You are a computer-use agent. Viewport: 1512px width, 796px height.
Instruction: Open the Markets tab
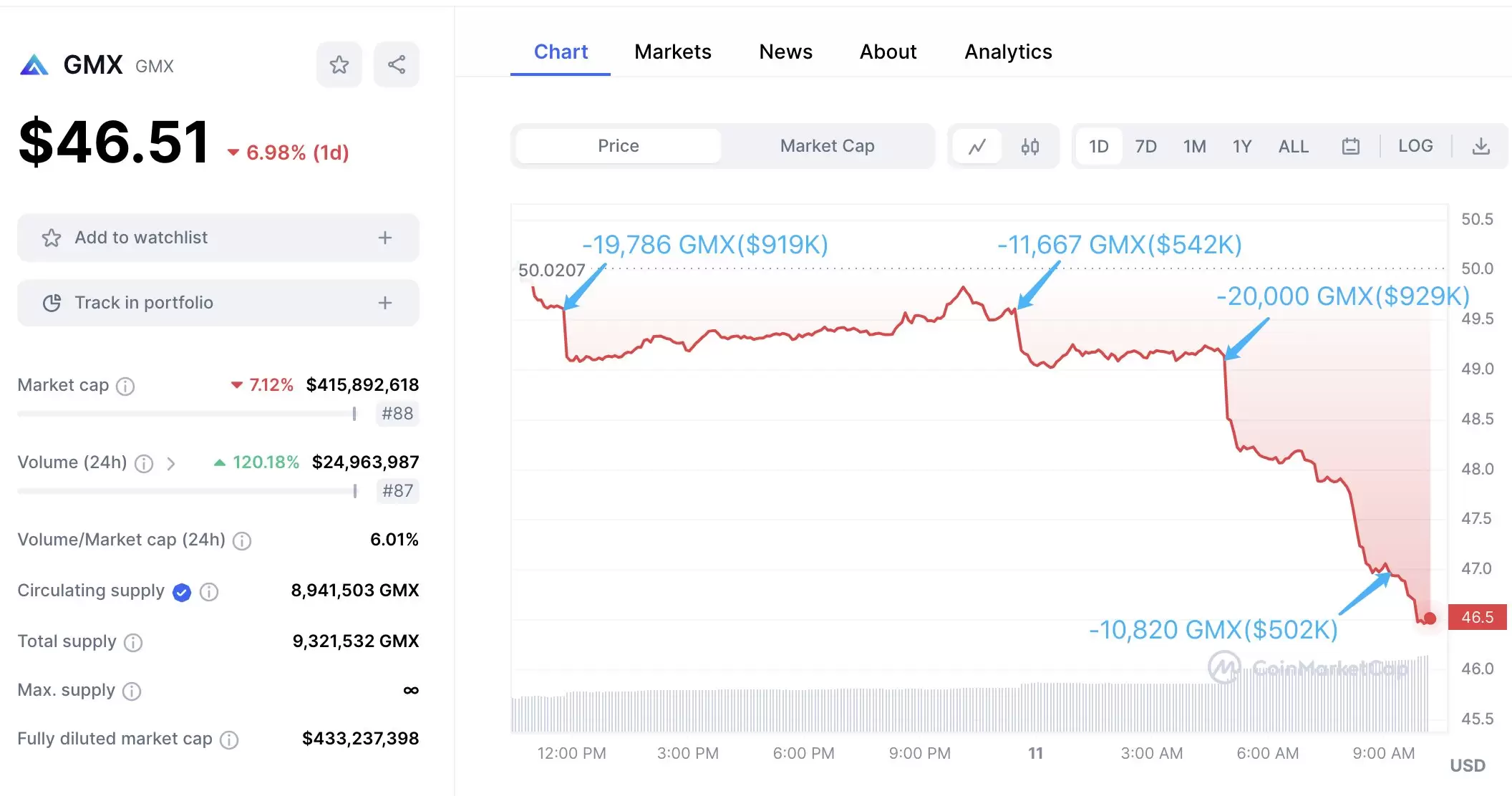tap(672, 52)
